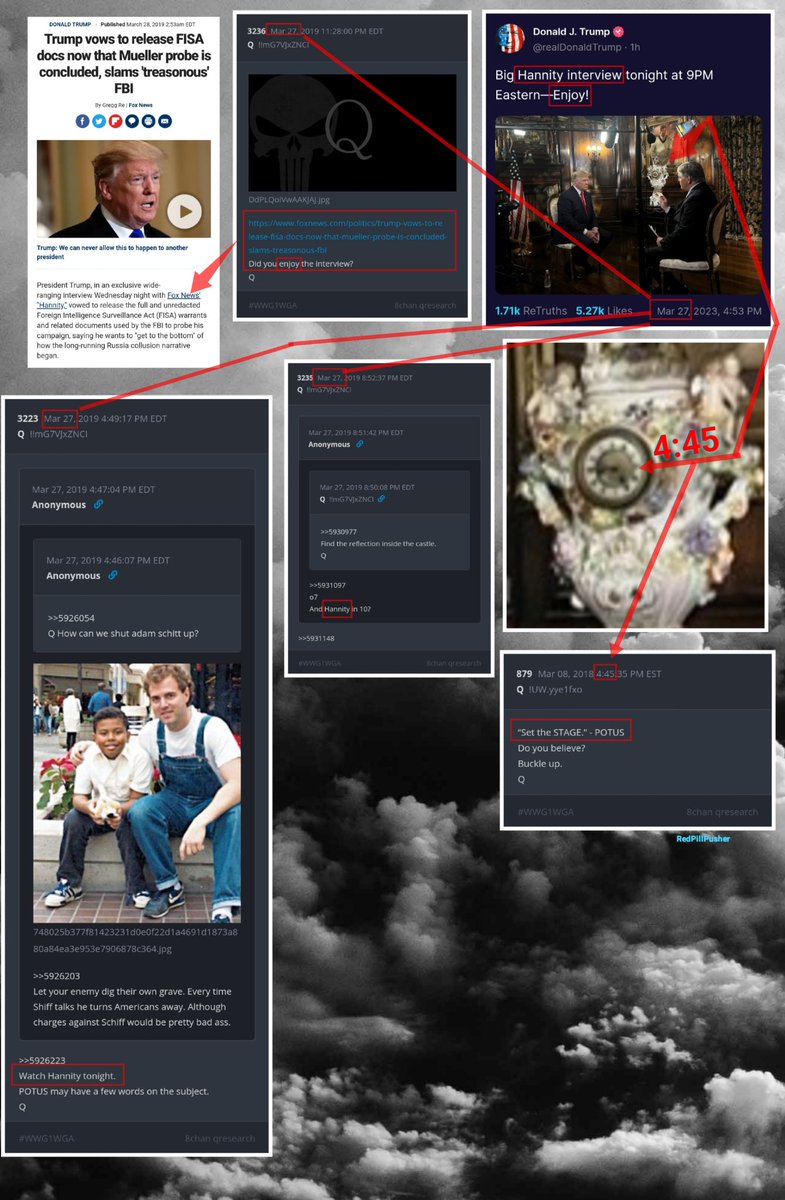Follow the >>5926054 reply reference
This screenshot has height=1200, width=785.
point(71,618)
